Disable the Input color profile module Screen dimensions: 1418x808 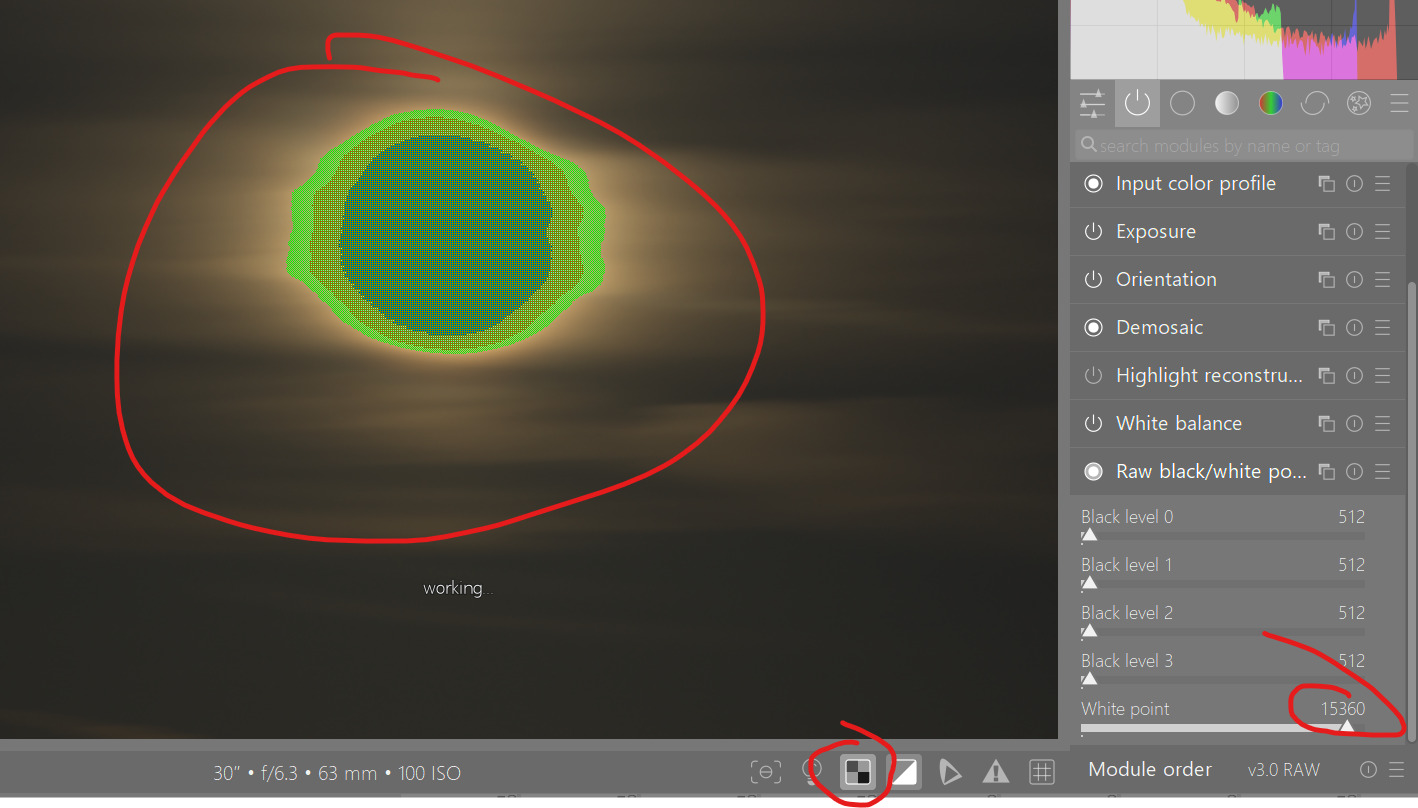[1094, 184]
